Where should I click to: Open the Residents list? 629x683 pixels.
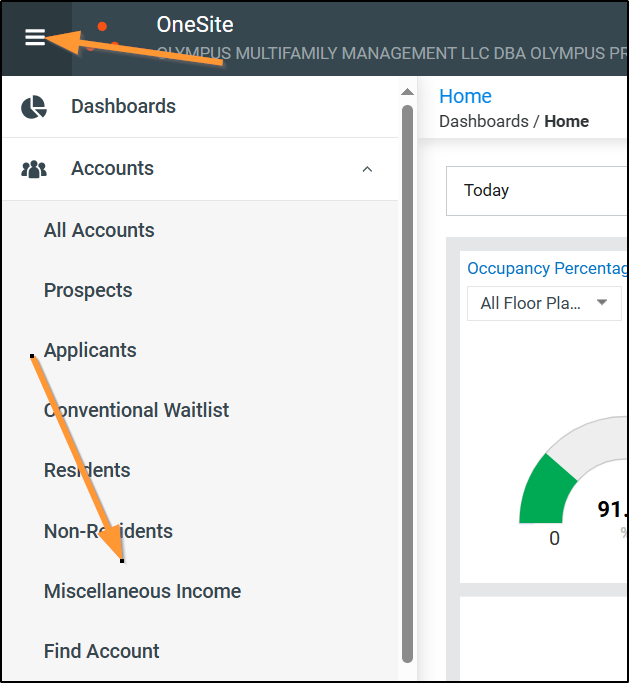pos(87,470)
